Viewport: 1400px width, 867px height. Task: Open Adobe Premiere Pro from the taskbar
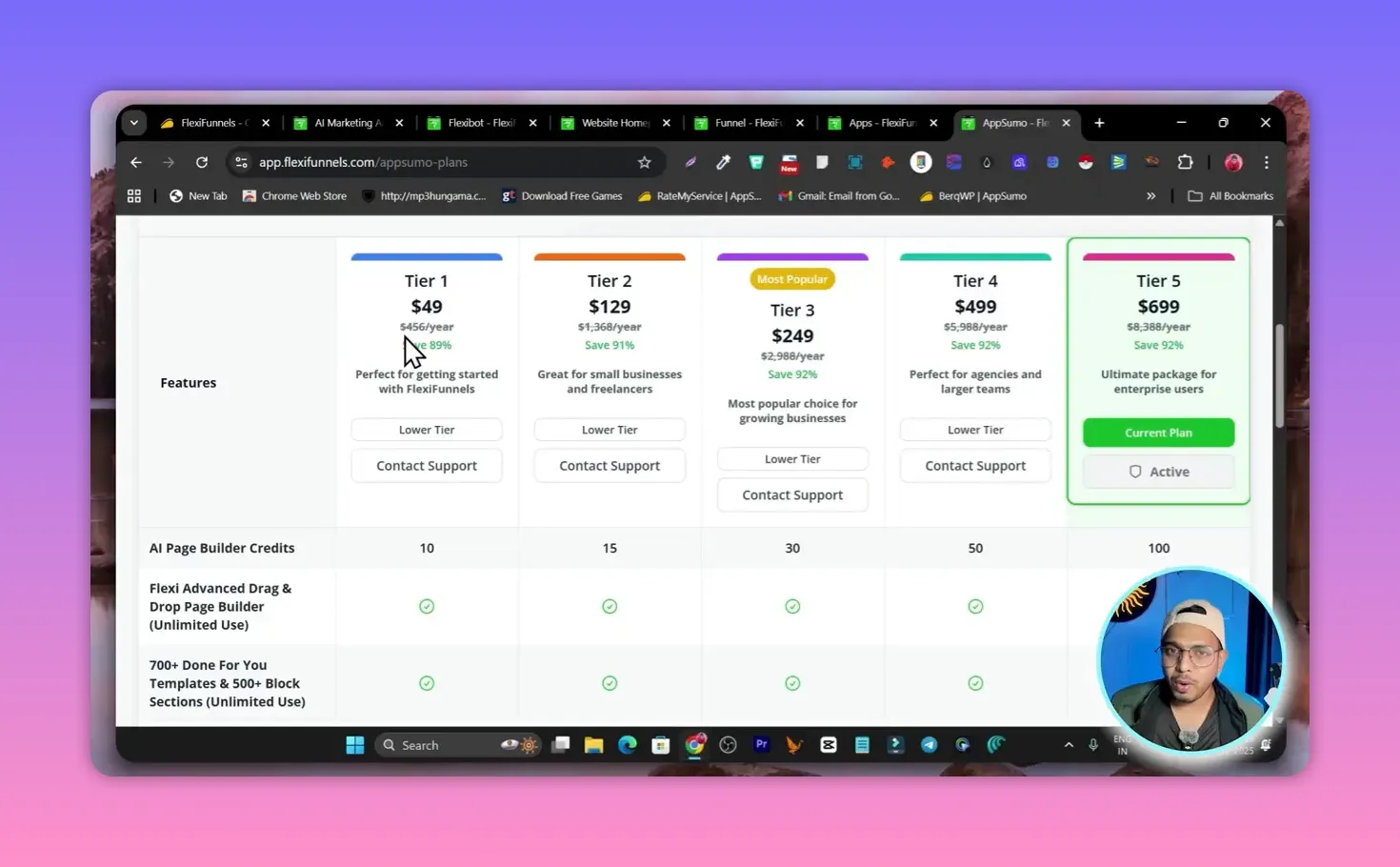(761, 744)
